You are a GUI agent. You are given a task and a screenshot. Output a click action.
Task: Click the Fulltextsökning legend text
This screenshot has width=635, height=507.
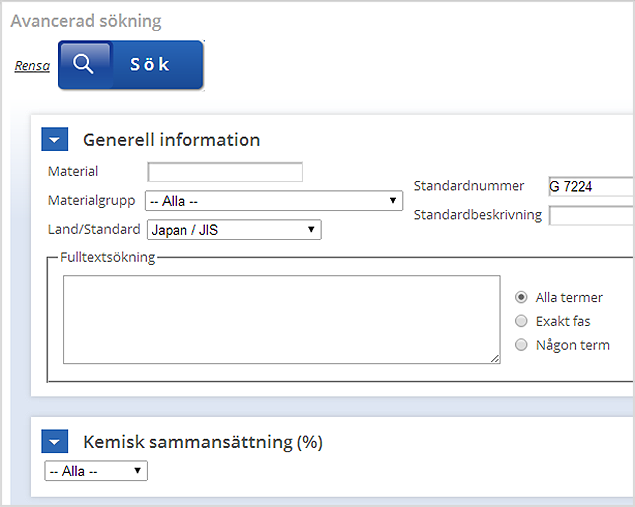(x=108, y=257)
